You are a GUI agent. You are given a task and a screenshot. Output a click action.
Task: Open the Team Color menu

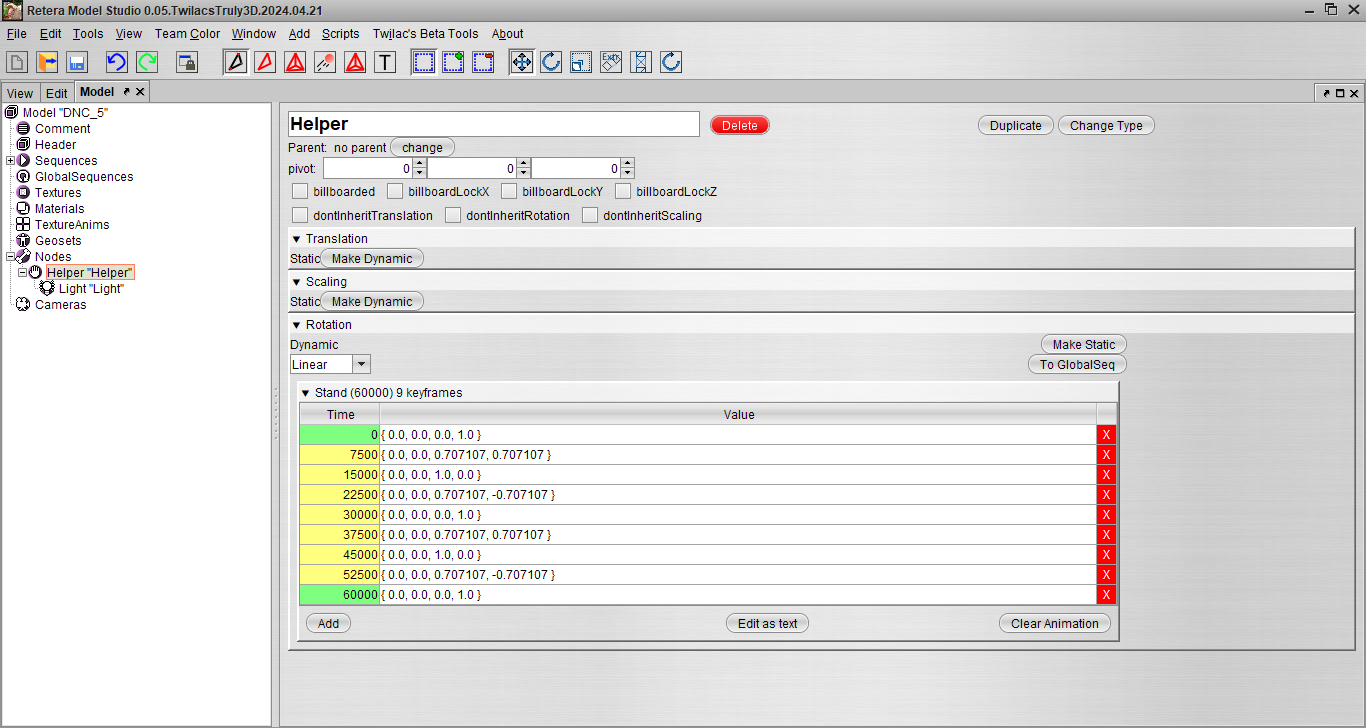[187, 34]
